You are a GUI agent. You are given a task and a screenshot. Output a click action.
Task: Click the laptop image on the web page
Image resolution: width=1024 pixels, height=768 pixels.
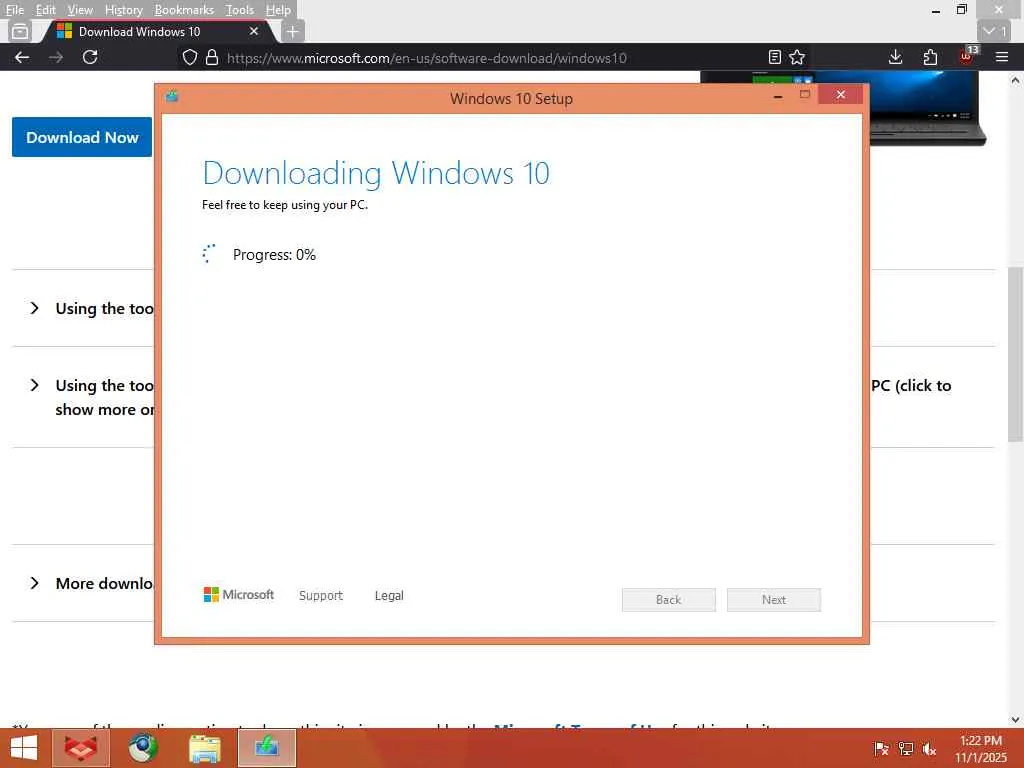point(927,108)
